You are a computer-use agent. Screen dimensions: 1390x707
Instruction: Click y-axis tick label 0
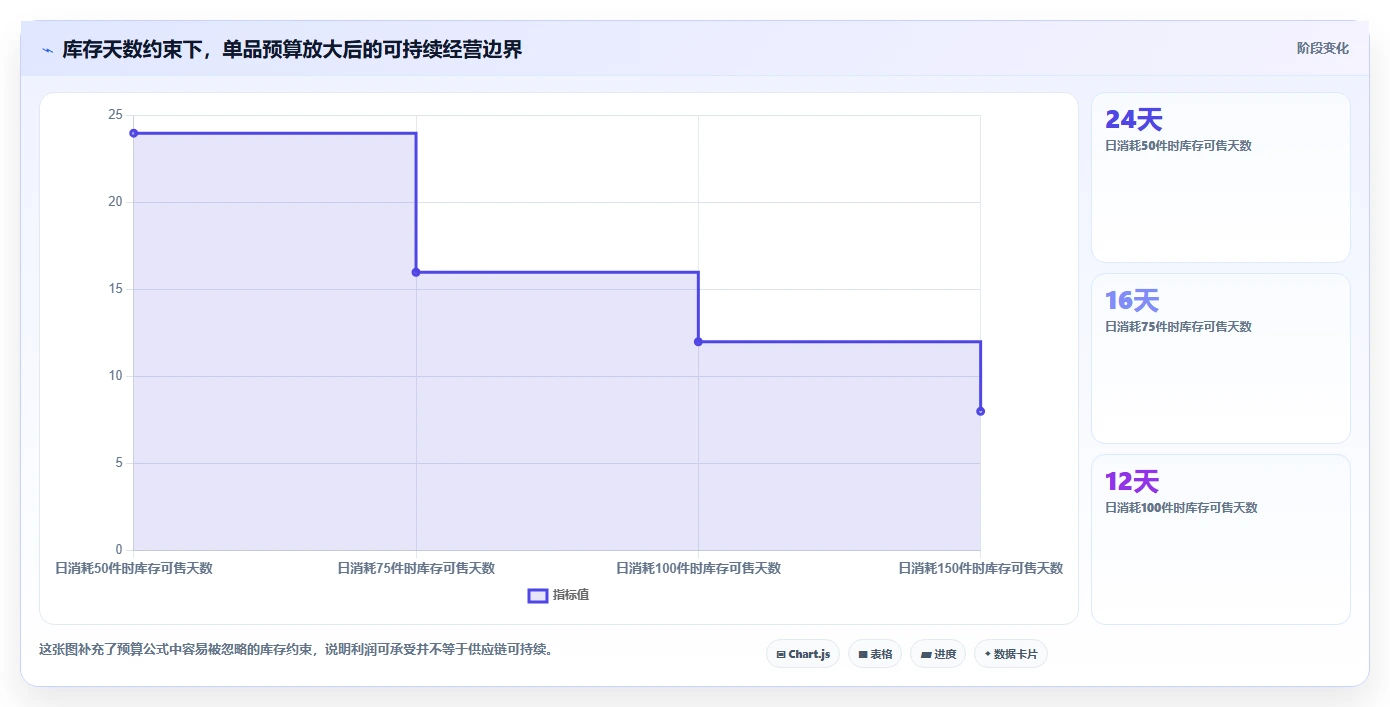point(119,550)
